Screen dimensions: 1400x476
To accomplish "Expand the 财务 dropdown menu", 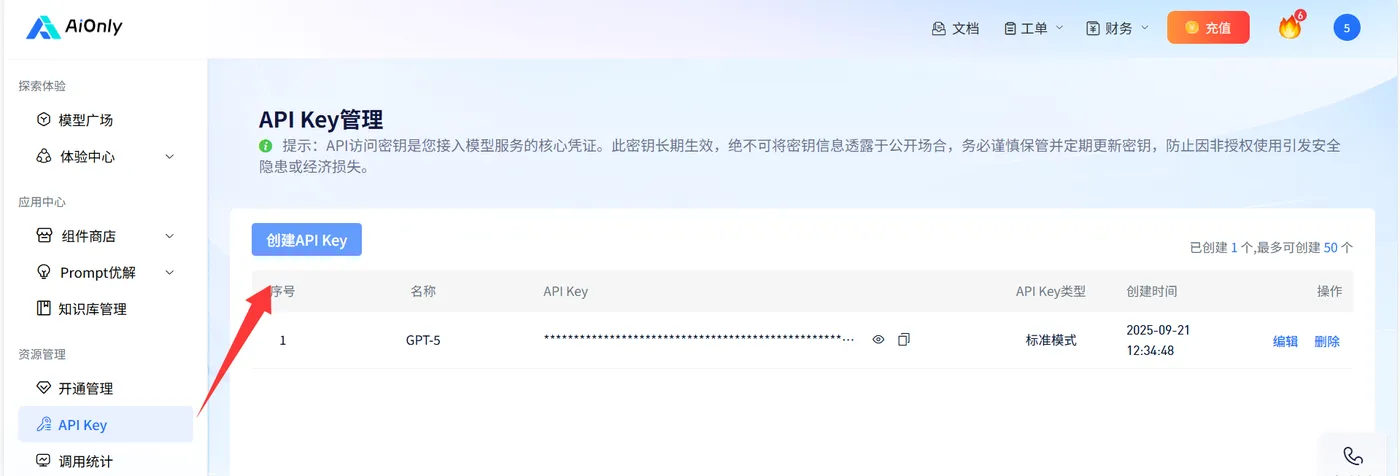I will (x=1118, y=28).
